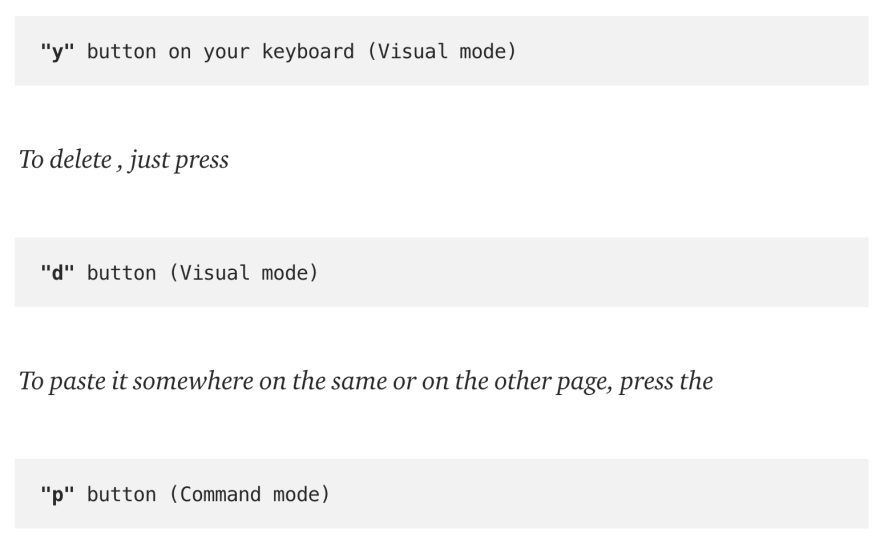
Task: Click "(Visual mode)" in the y code block
Action: point(442,52)
